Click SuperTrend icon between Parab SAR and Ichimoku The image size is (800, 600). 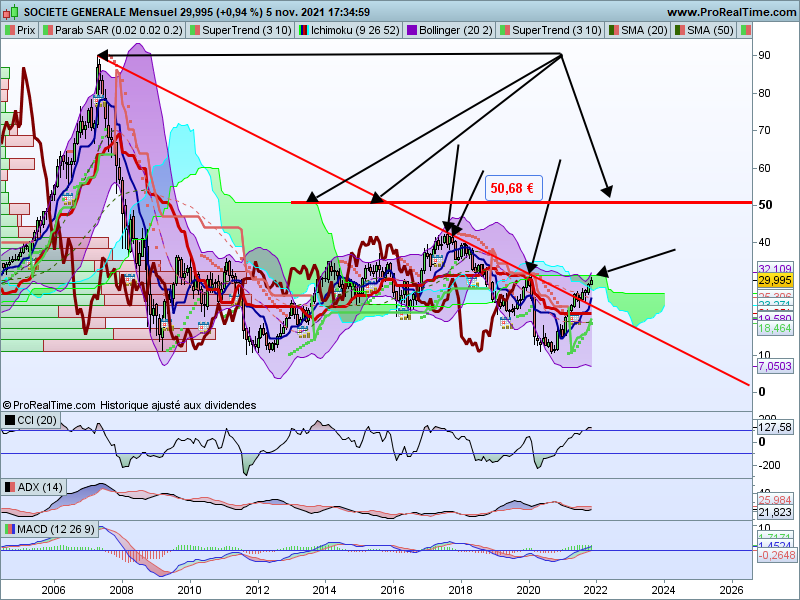pyautogui.click(x=195, y=30)
